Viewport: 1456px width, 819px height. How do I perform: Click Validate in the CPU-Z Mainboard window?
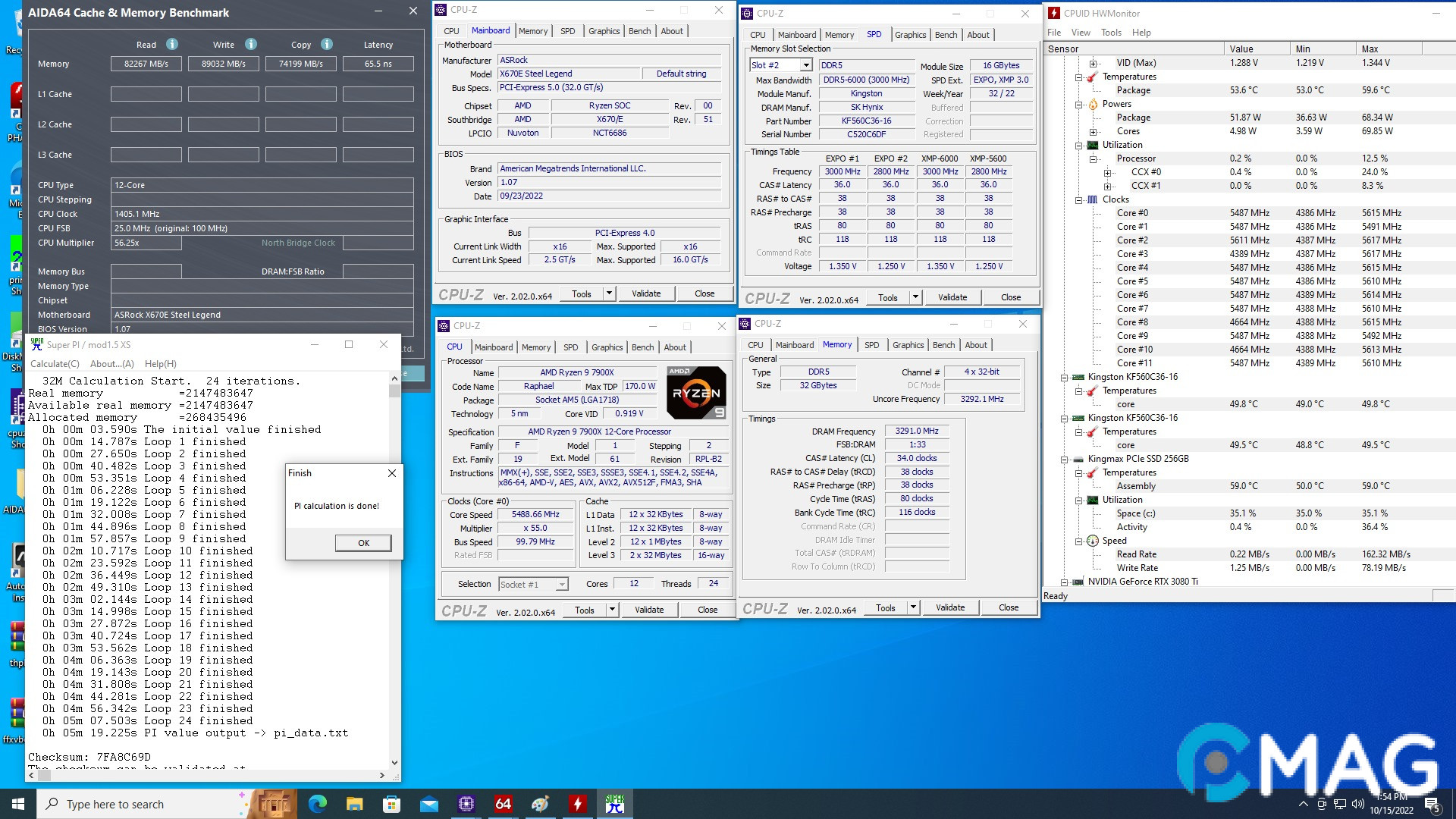646,293
